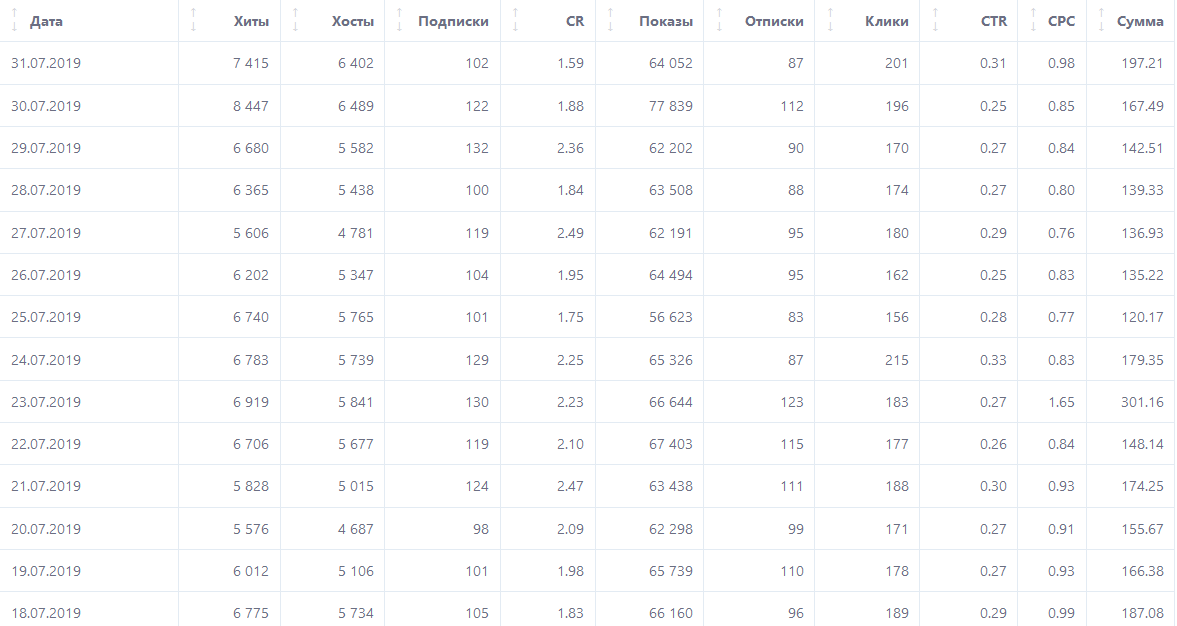Click the sort arrows beside Показы
Image resolution: width=1177 pixels, height=626 pixels.
(x=609, y=20)
